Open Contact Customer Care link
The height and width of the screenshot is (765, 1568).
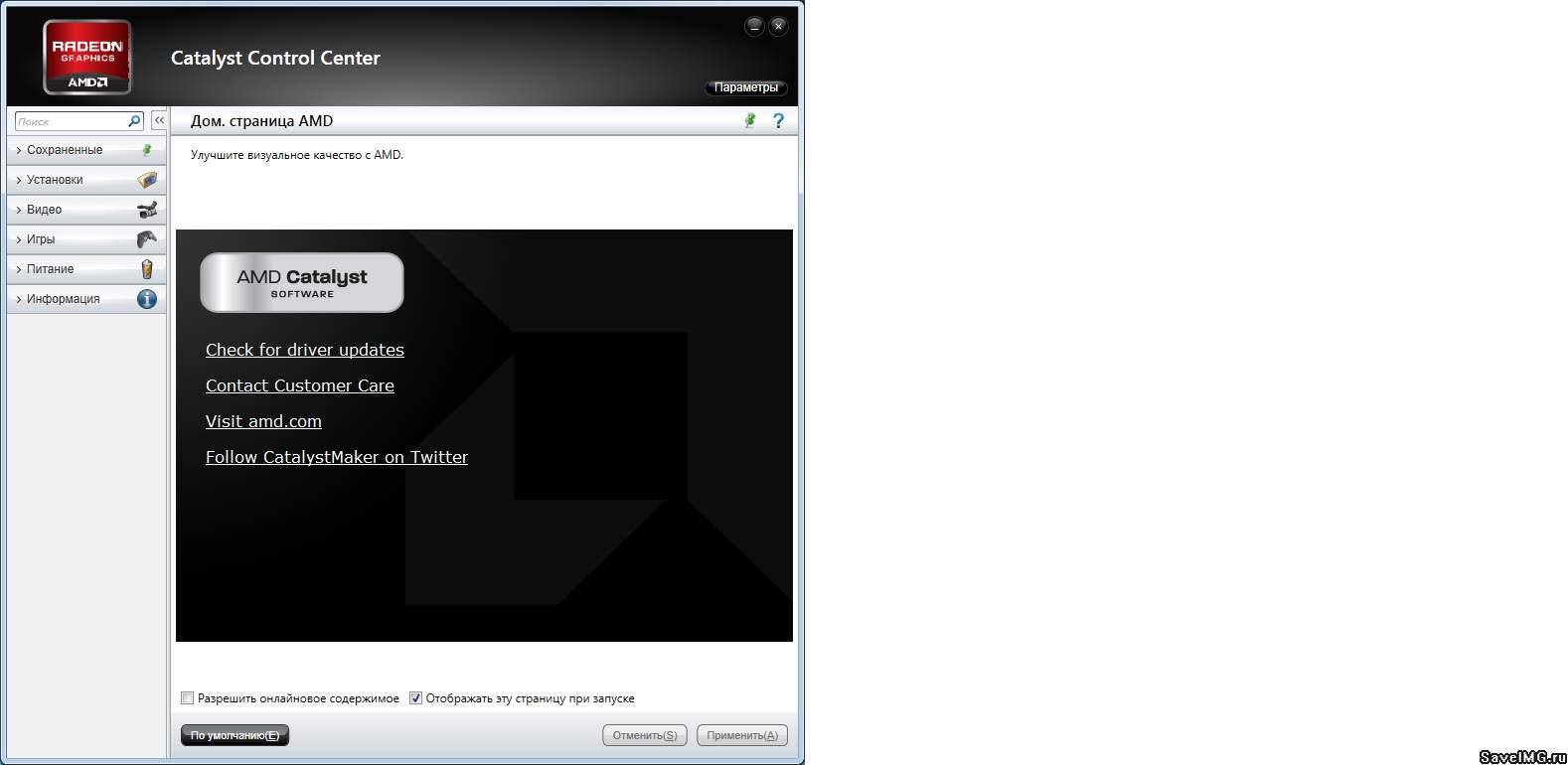coord(300,385)
